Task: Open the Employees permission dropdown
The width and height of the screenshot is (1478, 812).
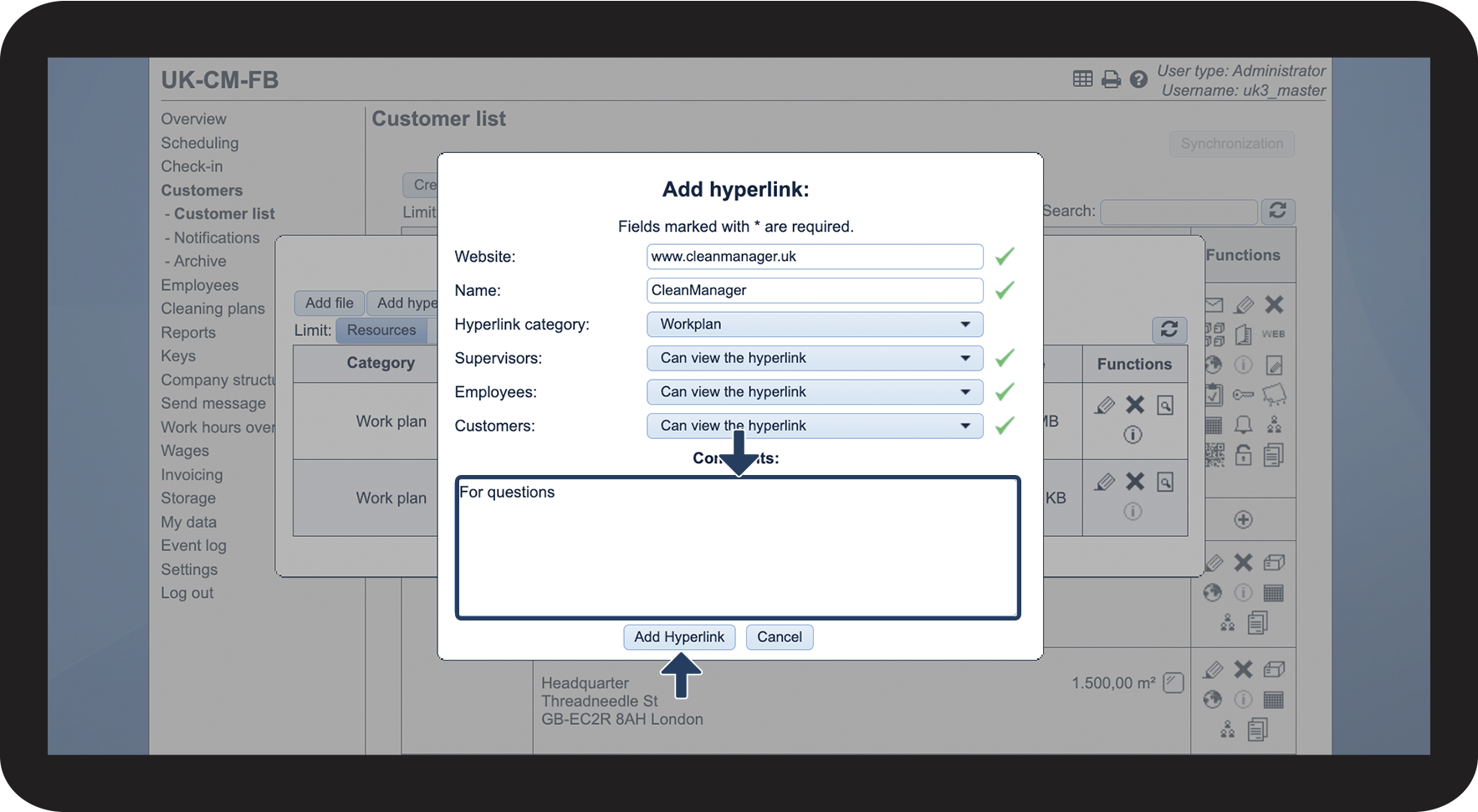Action: [x=815, y=392]
